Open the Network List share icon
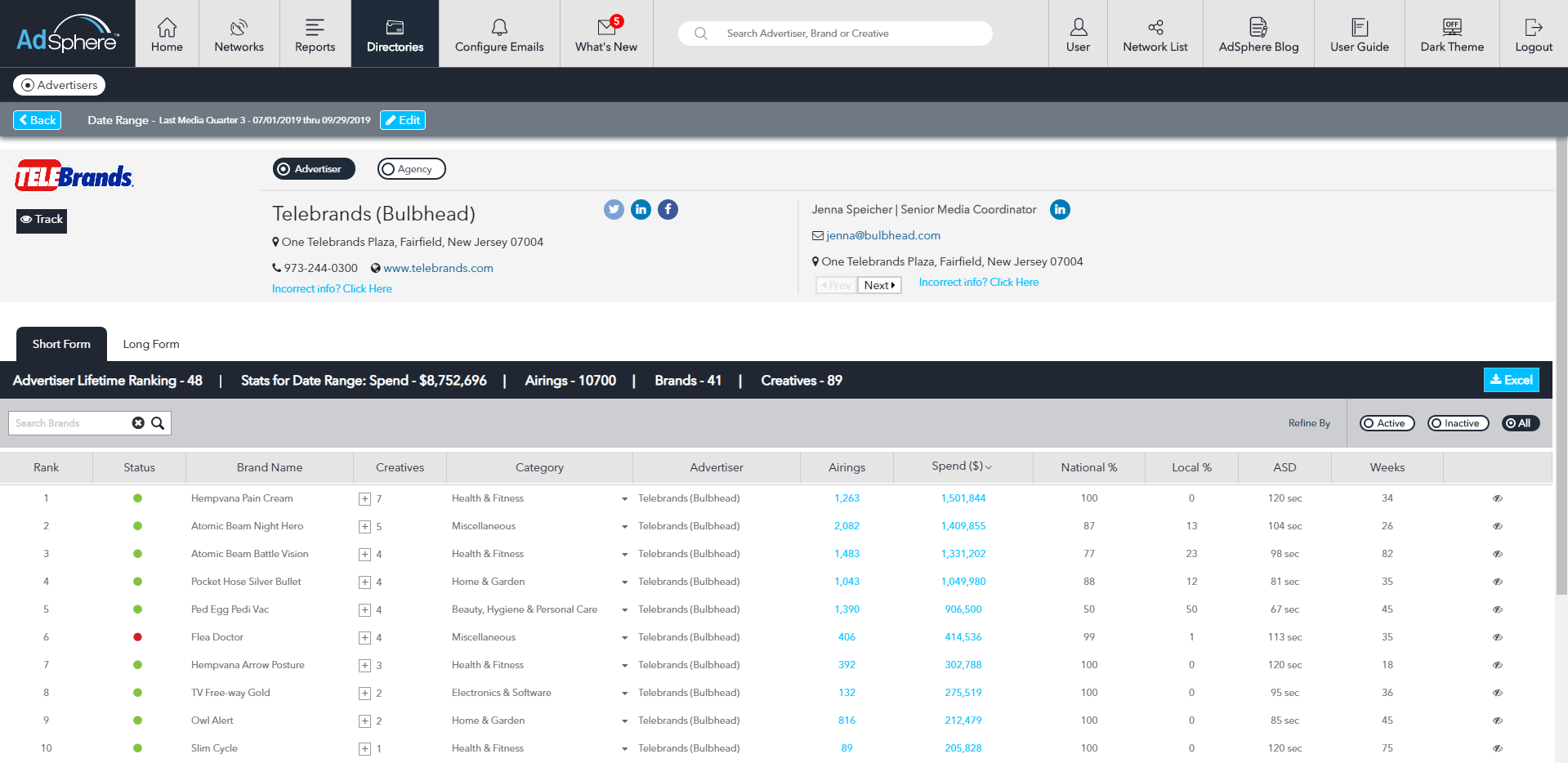The width and height of the screenshot is (1568, 763). tap(1155, 27)
